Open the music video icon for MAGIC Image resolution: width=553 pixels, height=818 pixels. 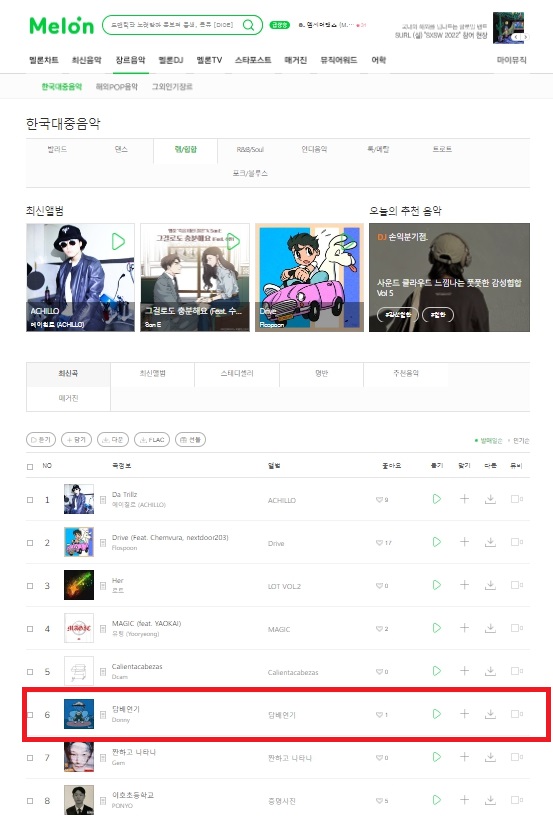pos(516,628)
